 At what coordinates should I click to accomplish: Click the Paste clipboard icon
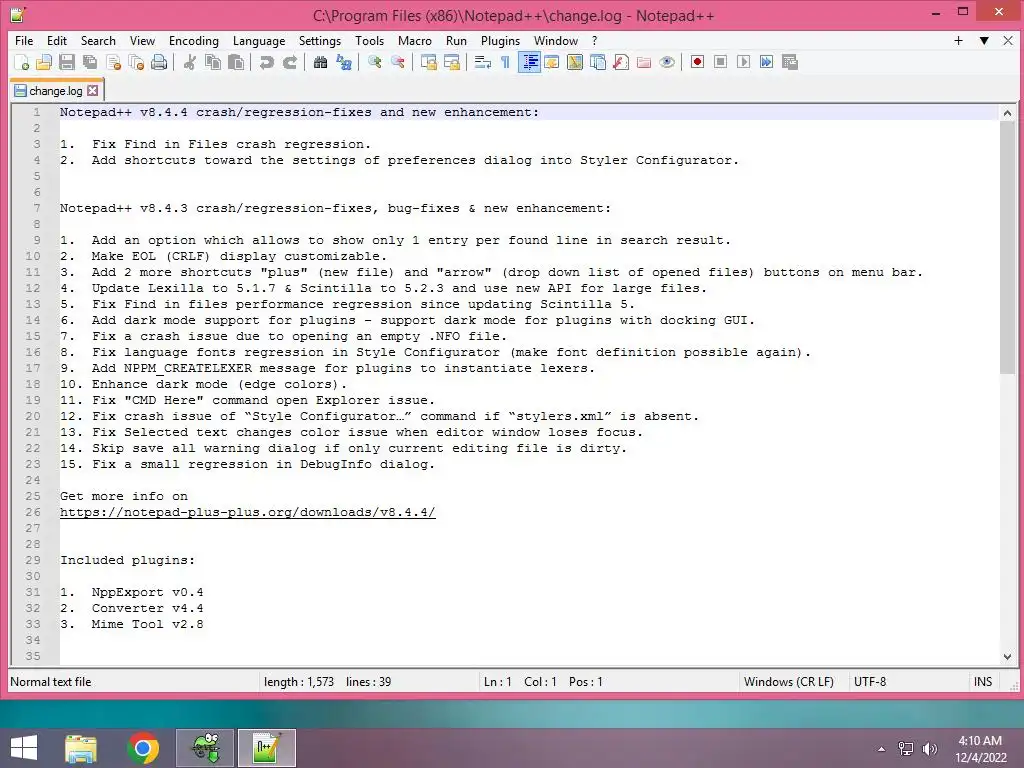point(236,62)
